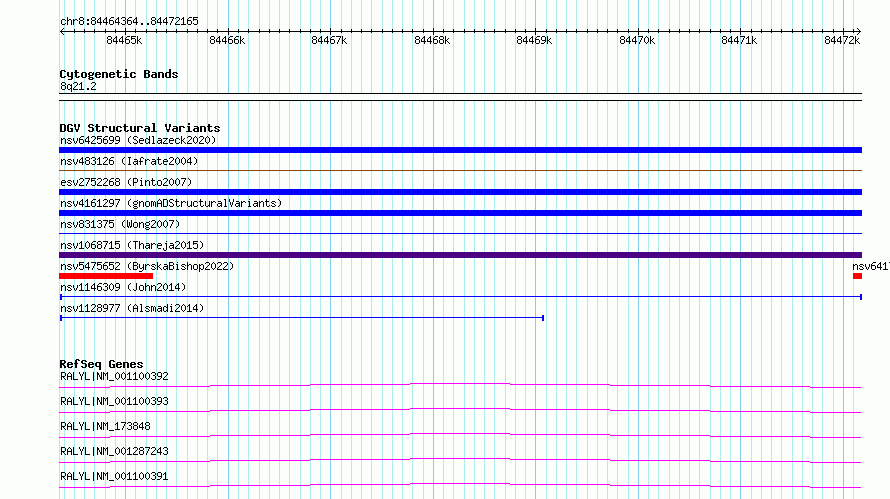Click the line feature under nsv1146309
Screen dimensions: 890x499
(x=461, y=297)
